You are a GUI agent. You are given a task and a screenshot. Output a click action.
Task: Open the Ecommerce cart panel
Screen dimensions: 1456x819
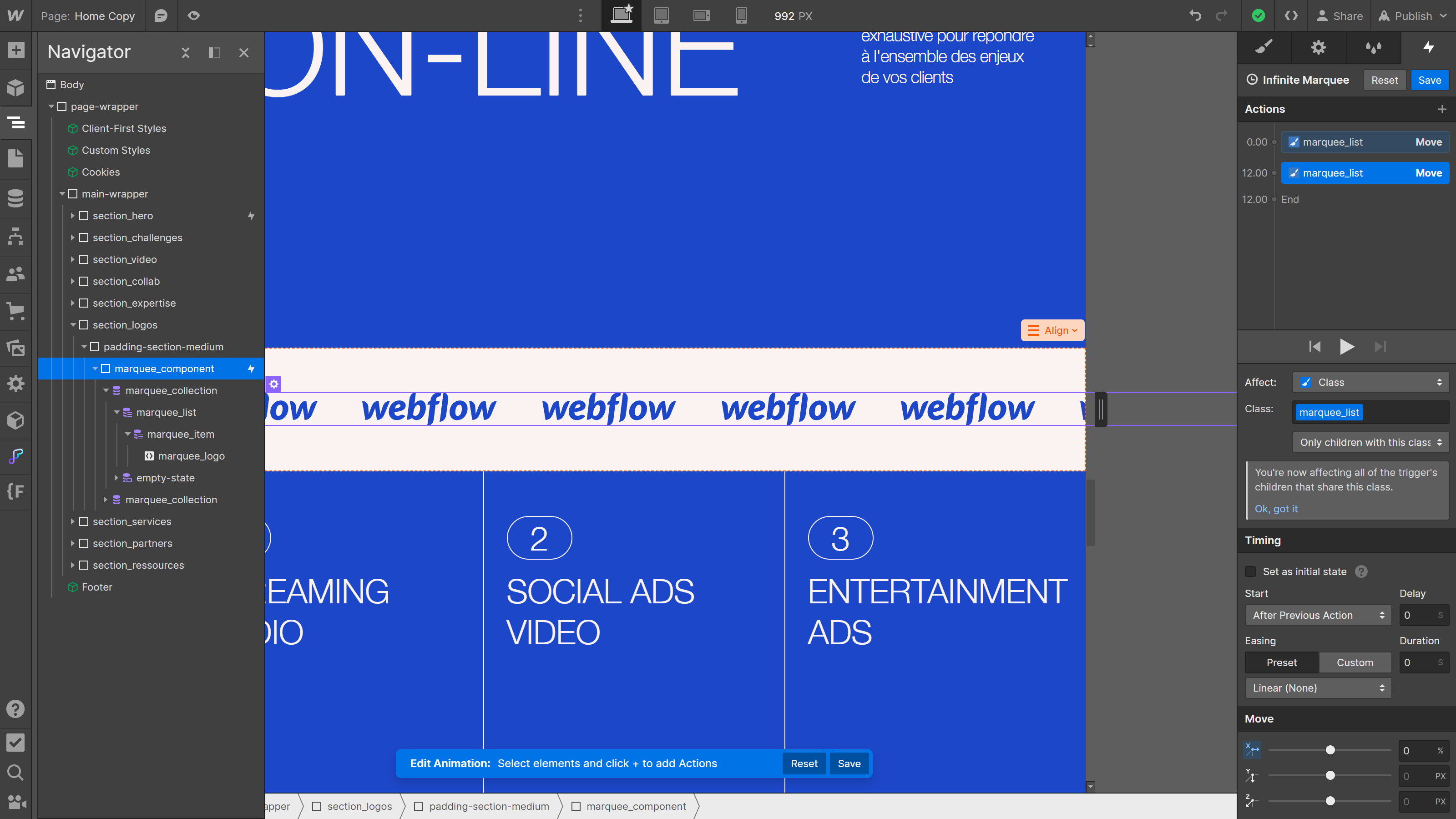(x=16, y=311)
